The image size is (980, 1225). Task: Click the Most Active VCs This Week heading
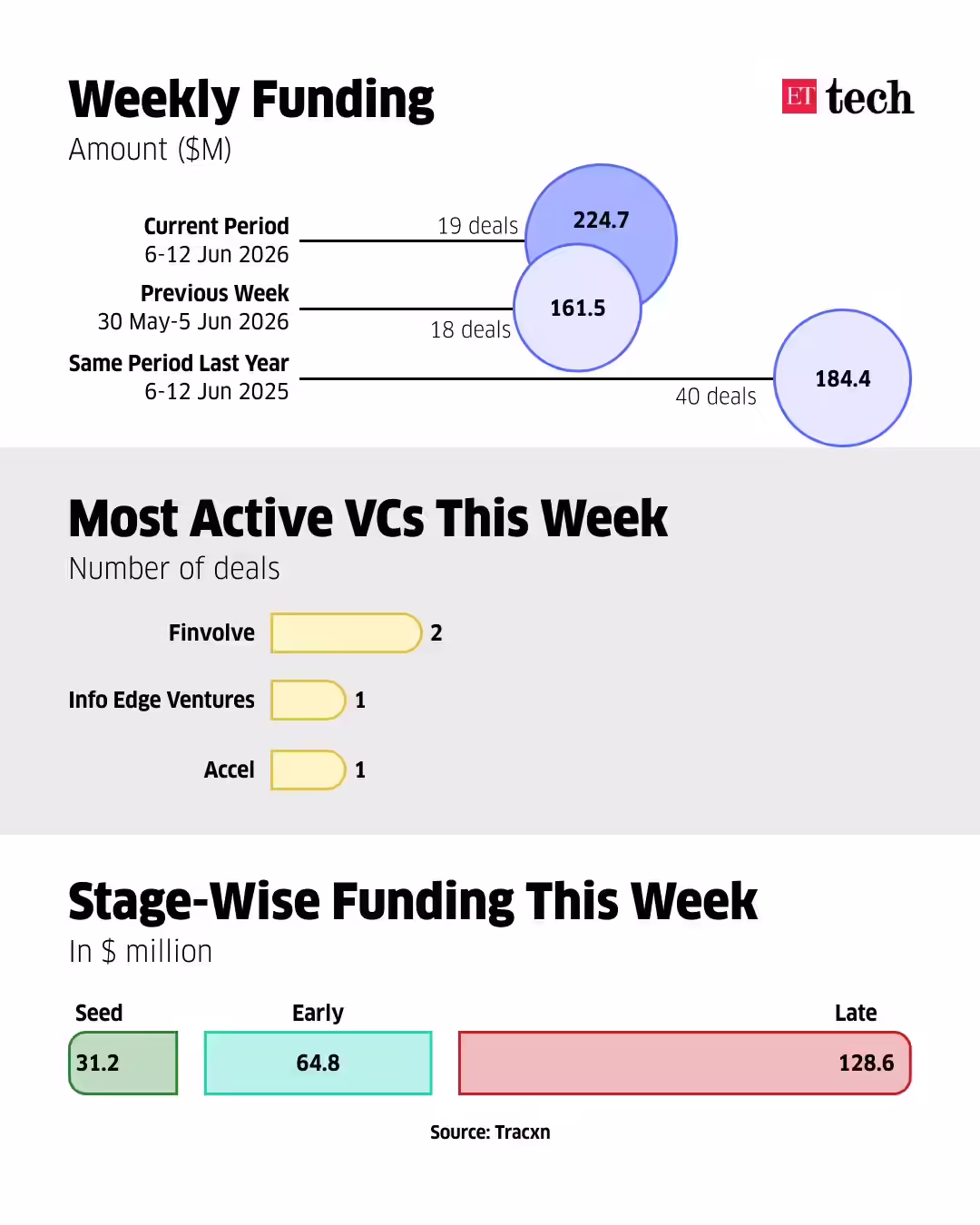coord(368,519)
